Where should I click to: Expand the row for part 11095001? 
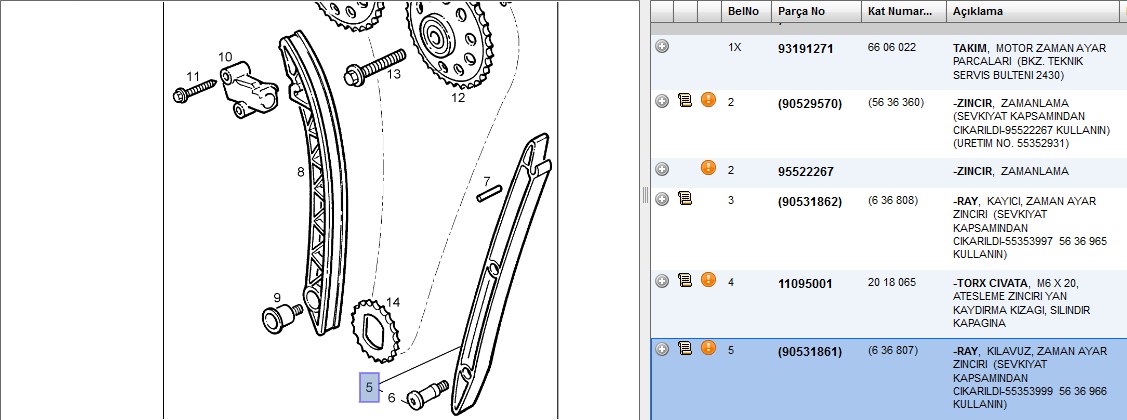point(662,280)
